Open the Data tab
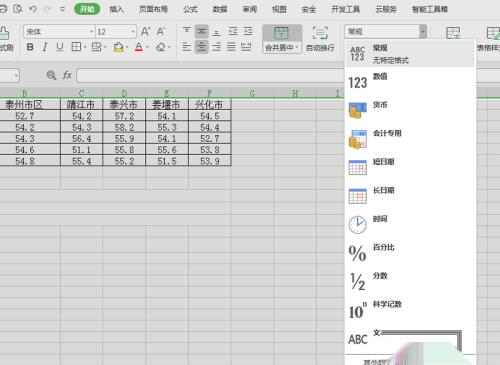Viewport: 500px width, 365px height. [x=220, y=9]
